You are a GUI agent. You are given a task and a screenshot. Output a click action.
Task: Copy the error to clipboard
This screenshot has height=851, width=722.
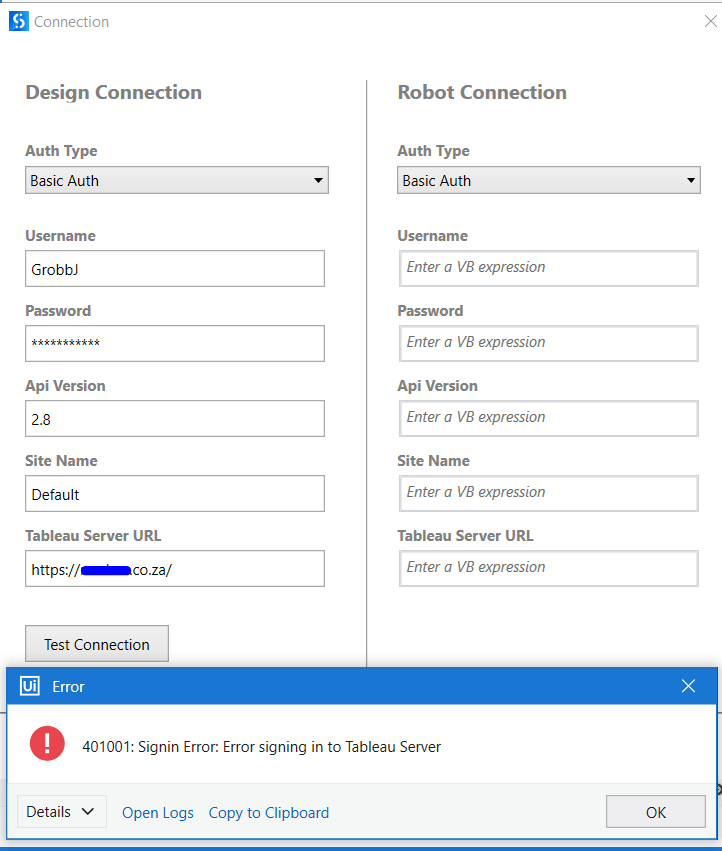coord(268,812)
